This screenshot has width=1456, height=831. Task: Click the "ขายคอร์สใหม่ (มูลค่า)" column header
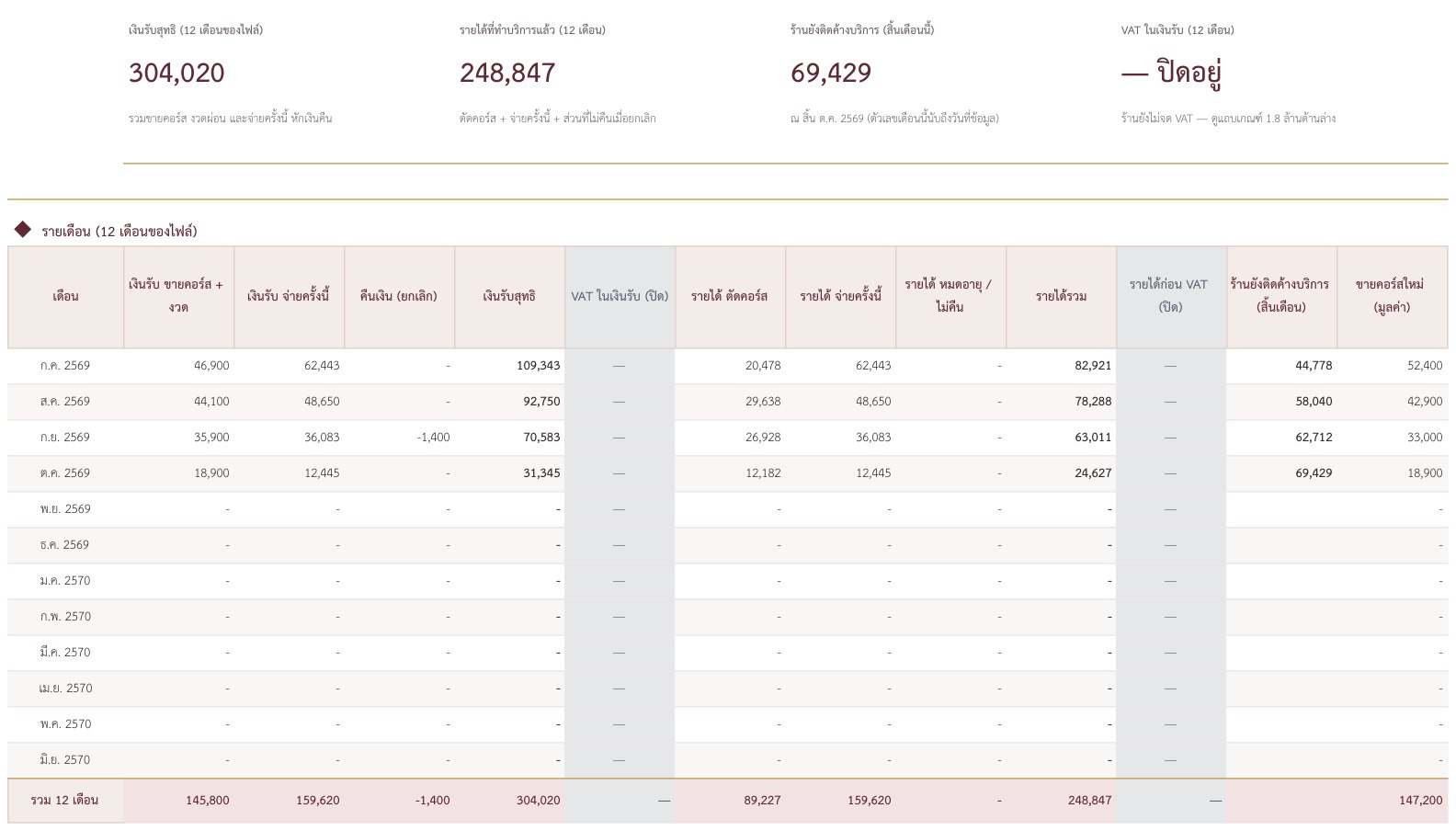pos(1393,296)
